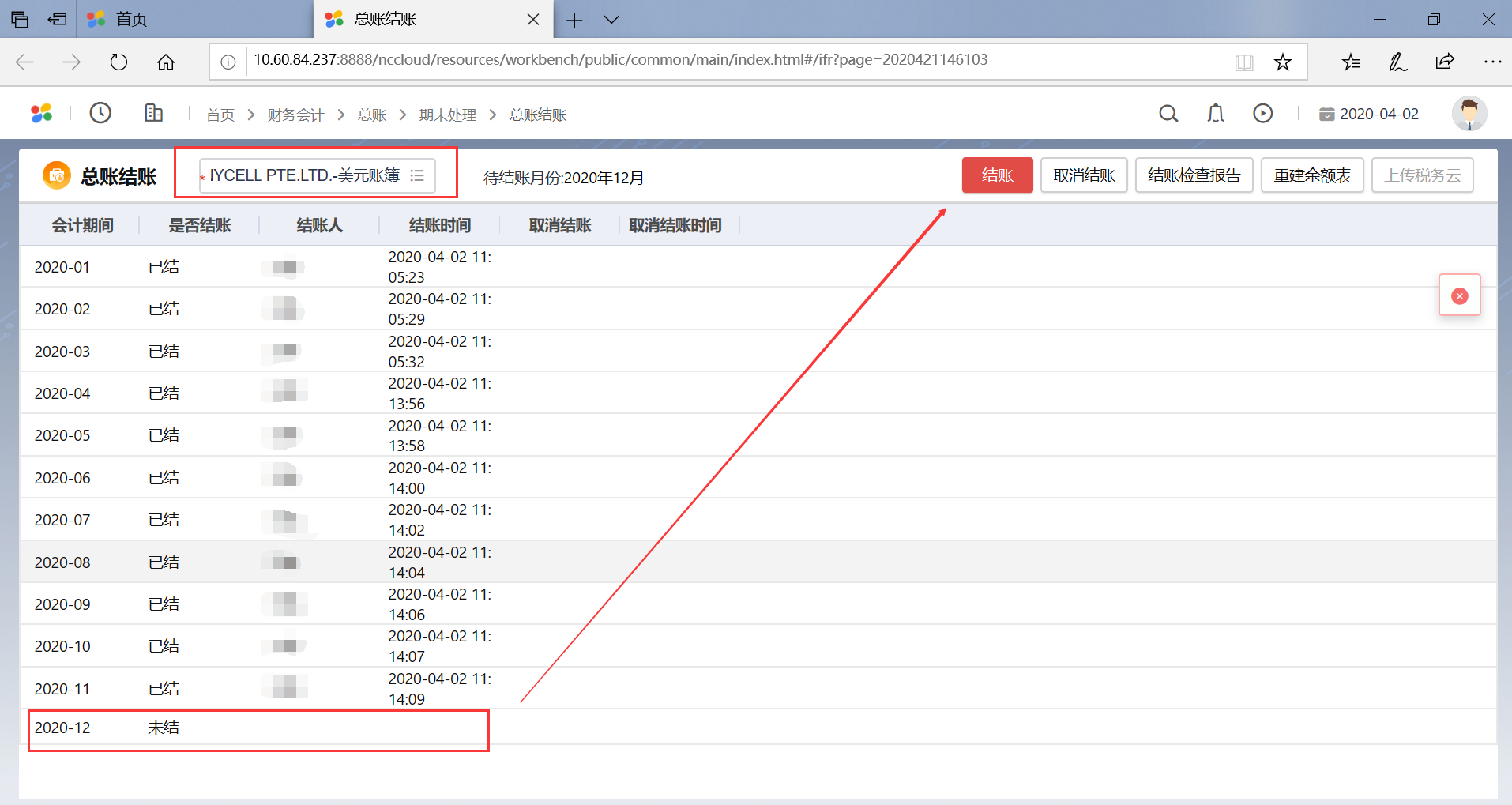Click the 取消结账 button
The width and height of the screenshot is (1512, 805).
(1084, 175)
